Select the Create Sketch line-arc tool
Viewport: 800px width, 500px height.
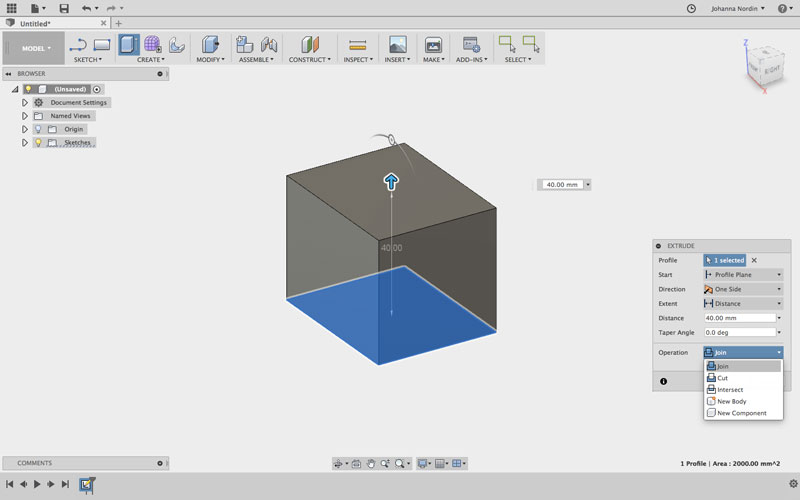78,45
